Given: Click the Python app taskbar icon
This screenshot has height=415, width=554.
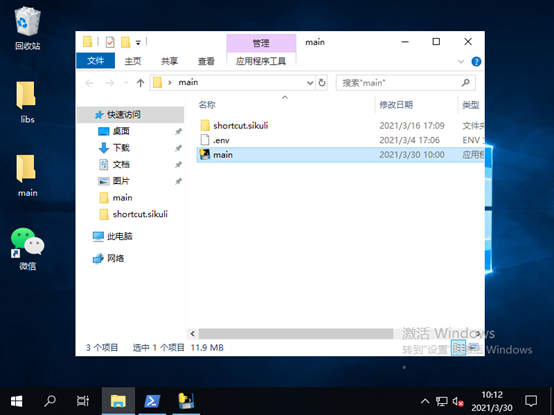Looking at the screenshot, I should (x=186, y=401).
